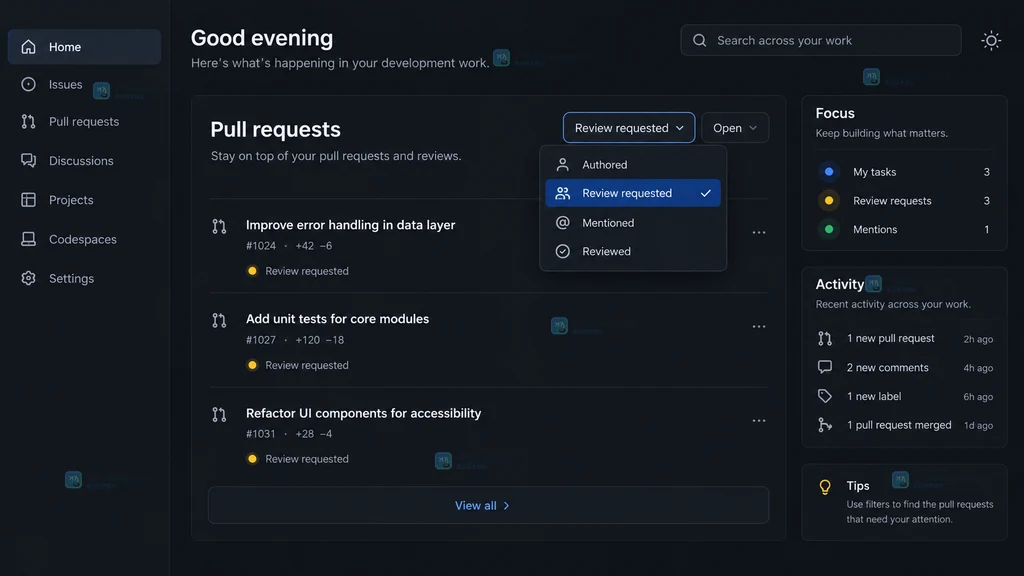Click the Issues circle-dot icon

click(28, 84)
